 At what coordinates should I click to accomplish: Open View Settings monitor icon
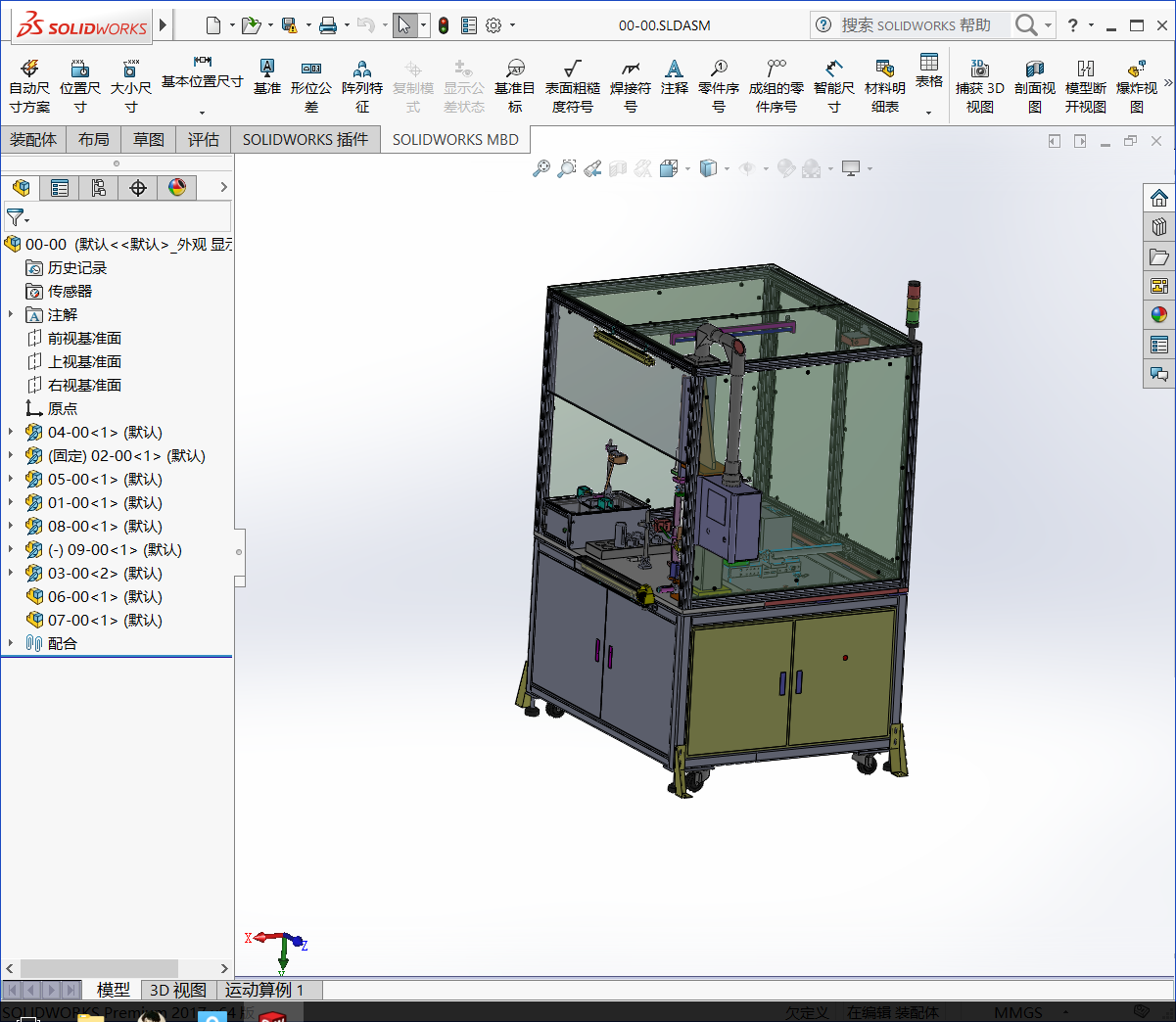point(851,168)
